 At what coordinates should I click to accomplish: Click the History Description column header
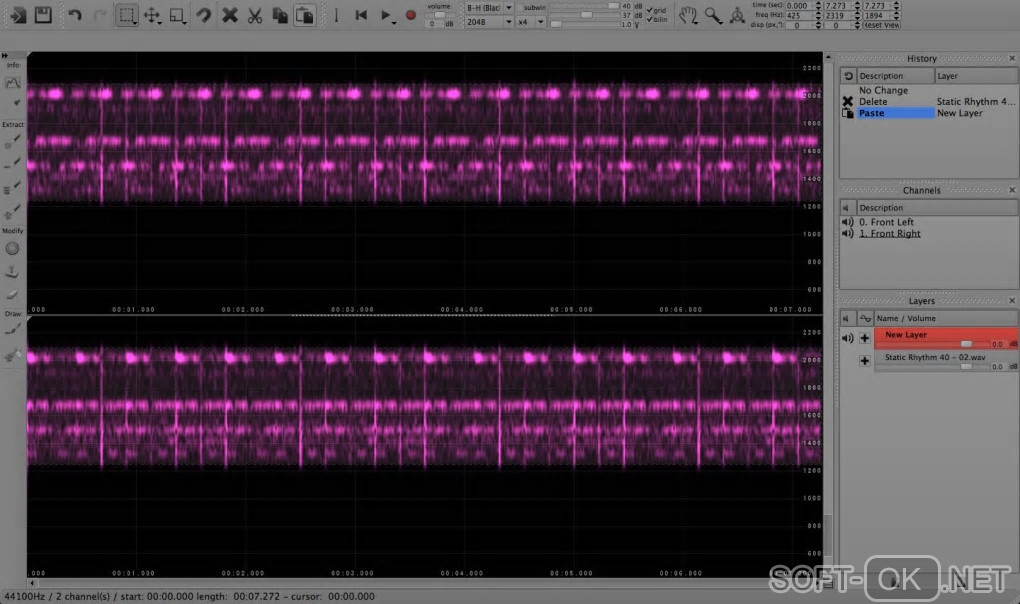pyautogui.click(x=896, y=76)
